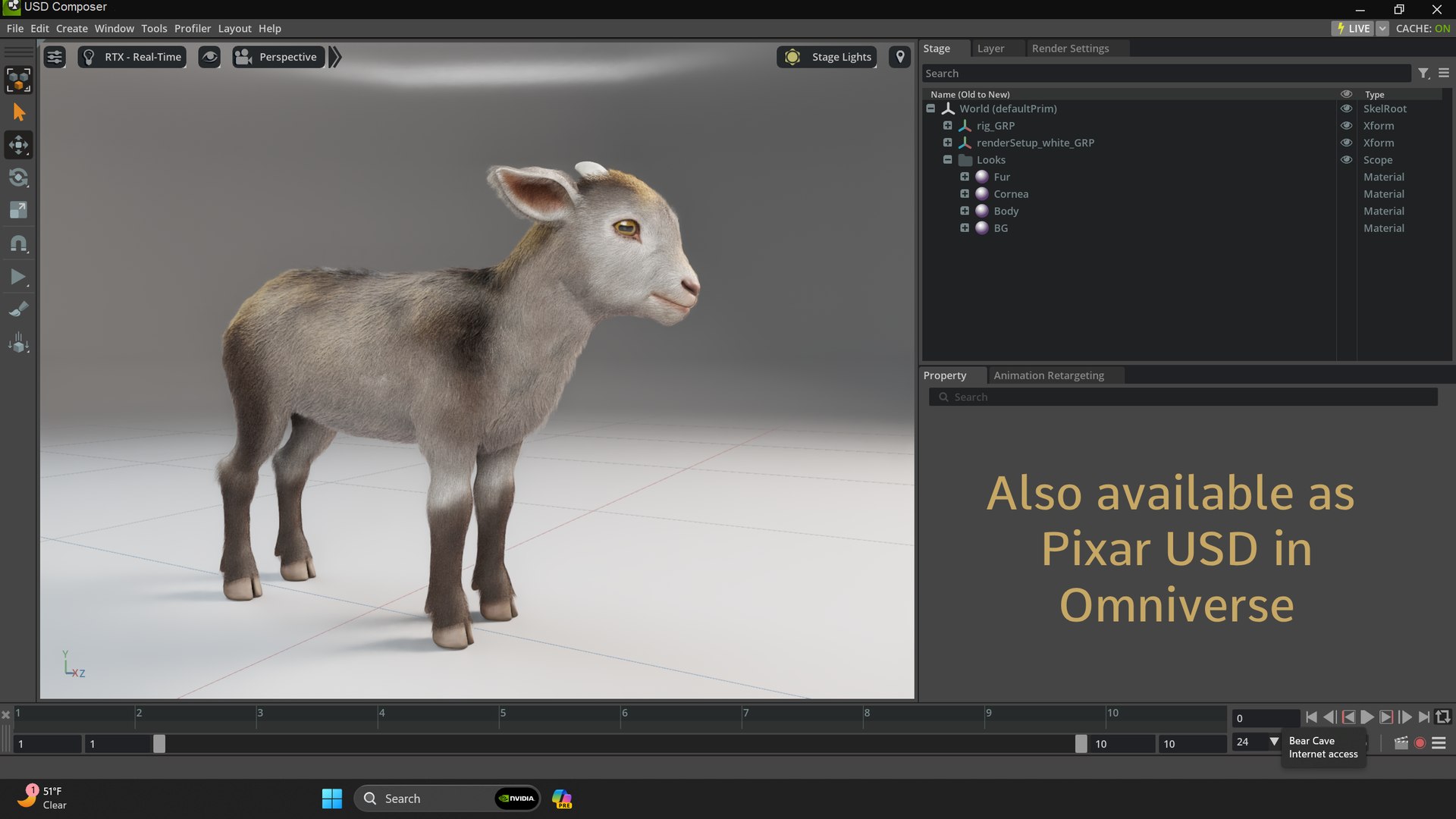1456x819 pixels.
Task: Open the Perspective camera menu
Action: point(278,57)
